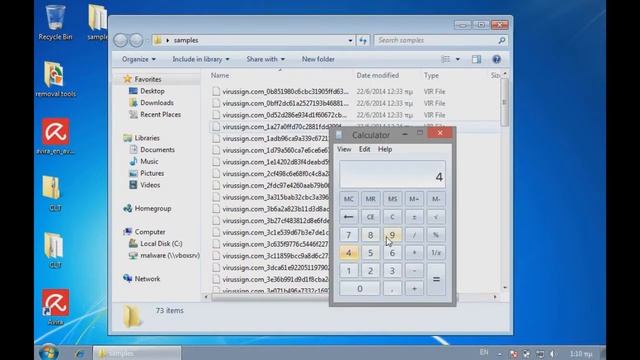
Task: Click the calculator digit 8 key
Action: click(371, 235)
